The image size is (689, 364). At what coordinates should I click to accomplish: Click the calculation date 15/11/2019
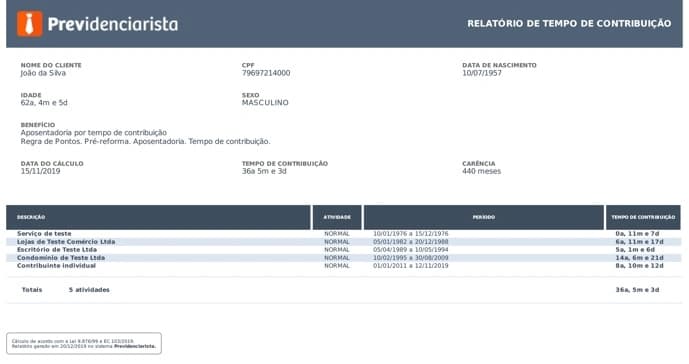point(40,171)
